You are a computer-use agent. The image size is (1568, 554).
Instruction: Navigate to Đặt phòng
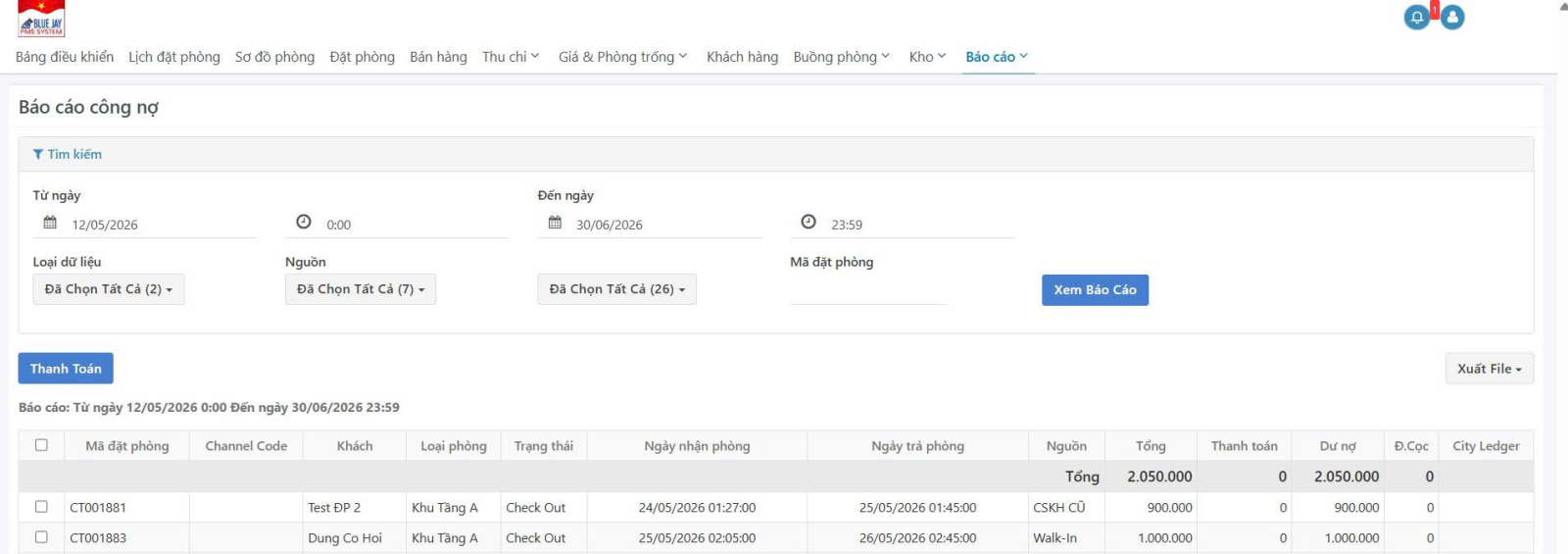[x=363, y=57]
